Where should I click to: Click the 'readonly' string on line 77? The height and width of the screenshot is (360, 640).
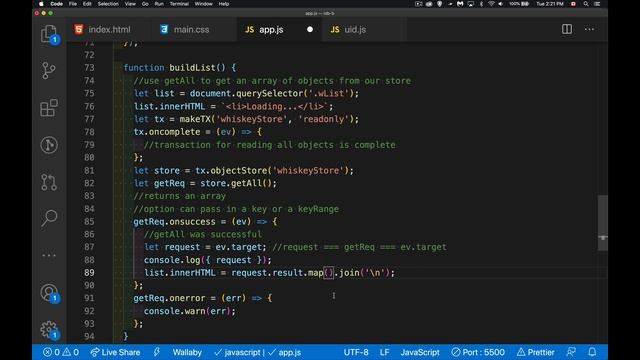(324, 119)
